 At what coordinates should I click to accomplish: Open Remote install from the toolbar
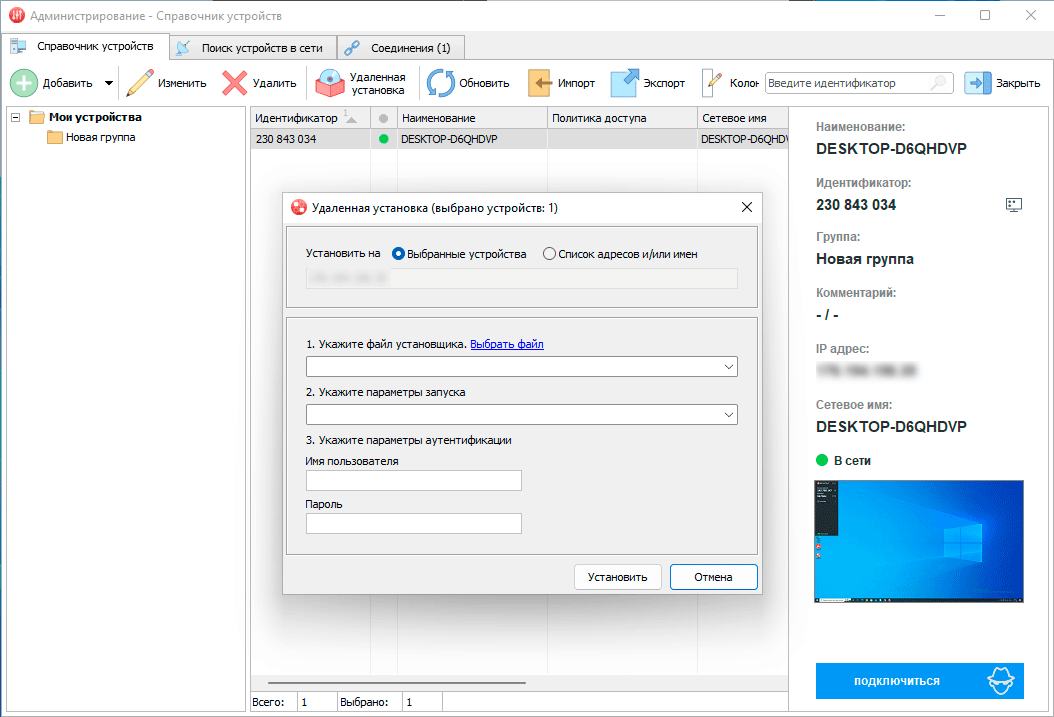pos(361,83)
